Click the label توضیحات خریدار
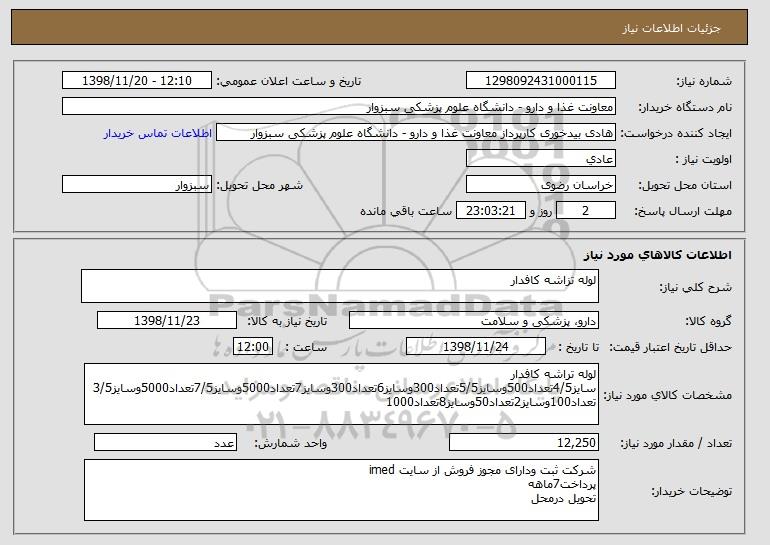The width and height of the screenshot is (770, 545). coord(692,491)
